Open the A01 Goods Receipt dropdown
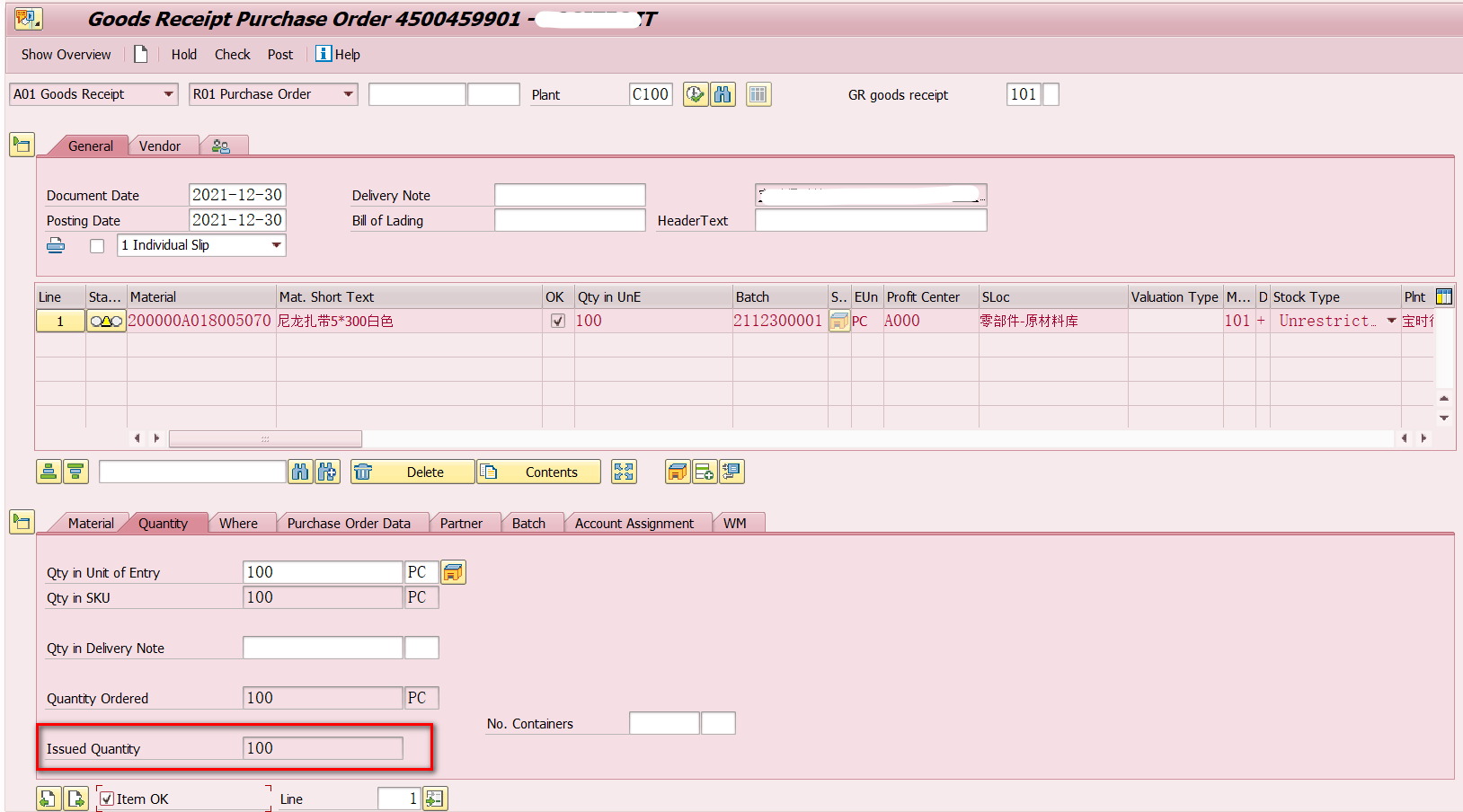This screenshot has height=812, width=1463. coord(169,94)
